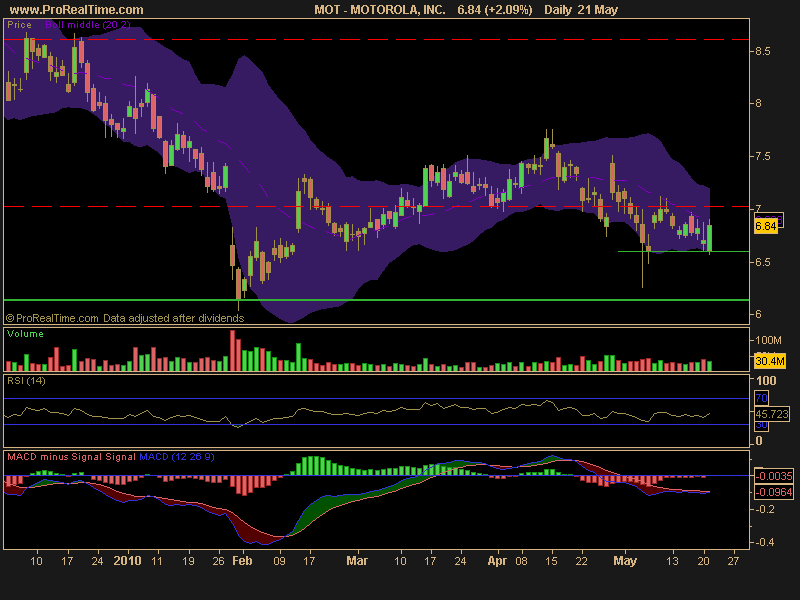800x600 pixels.
Task: Click the Volume panel label
Action: [25, 334]
